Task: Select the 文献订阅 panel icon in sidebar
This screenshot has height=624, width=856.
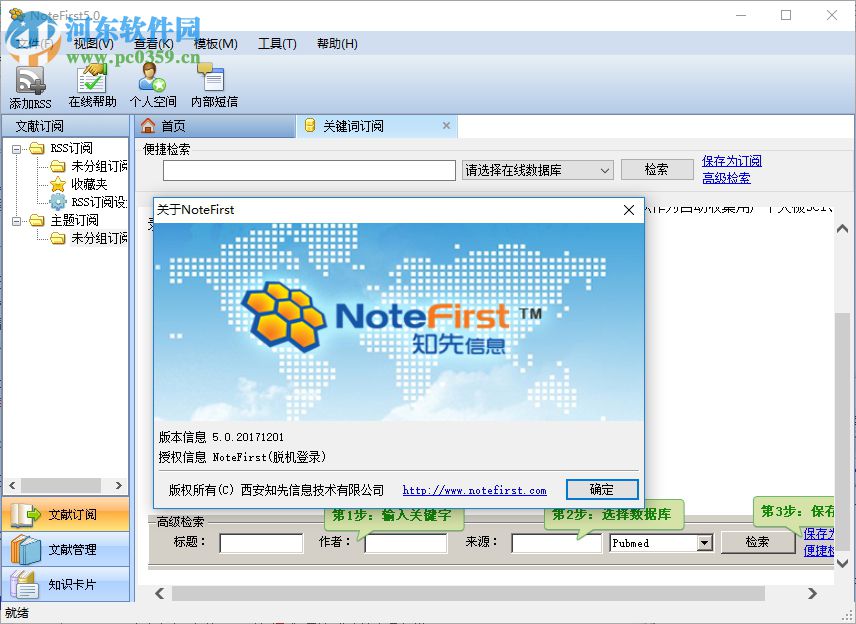Action: 27,514
